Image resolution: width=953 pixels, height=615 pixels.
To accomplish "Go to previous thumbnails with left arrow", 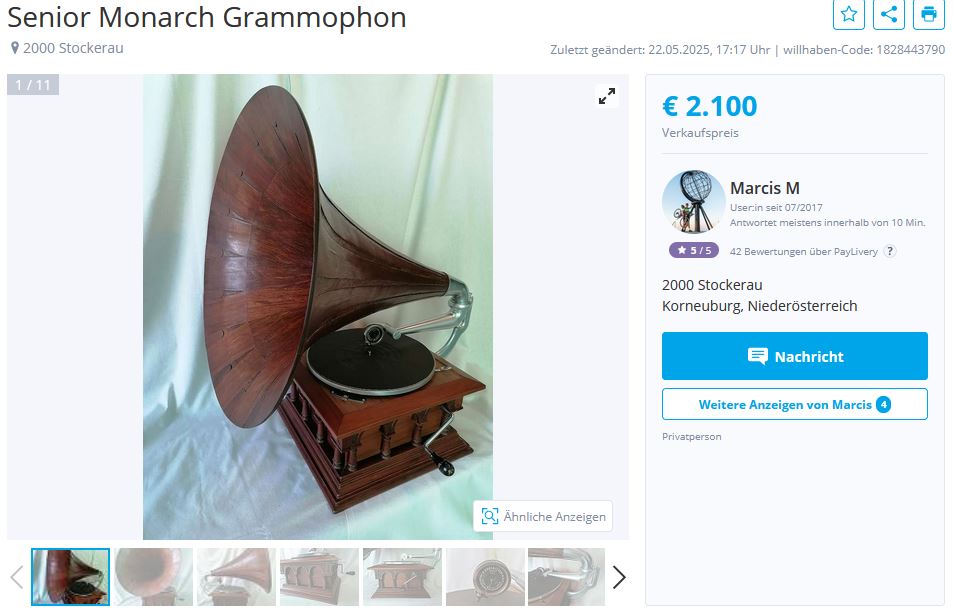I will pyautogui.click(x=17, y=577).
